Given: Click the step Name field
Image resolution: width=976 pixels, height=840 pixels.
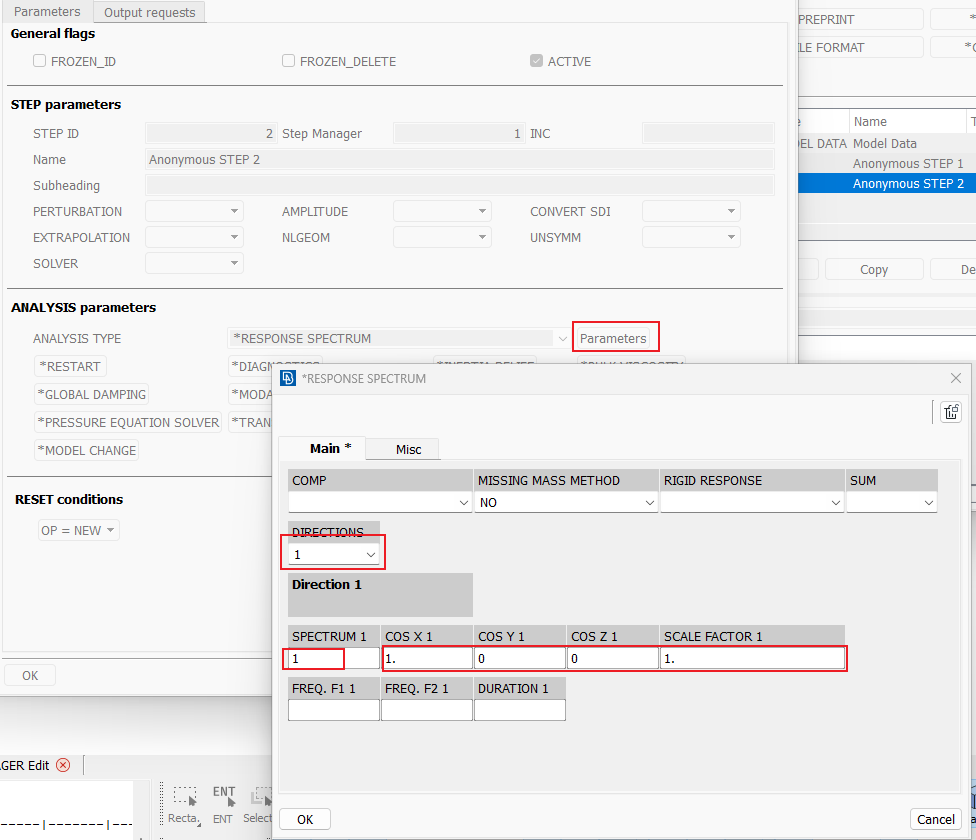Looking at the screenshot, I should pos(460,159).
